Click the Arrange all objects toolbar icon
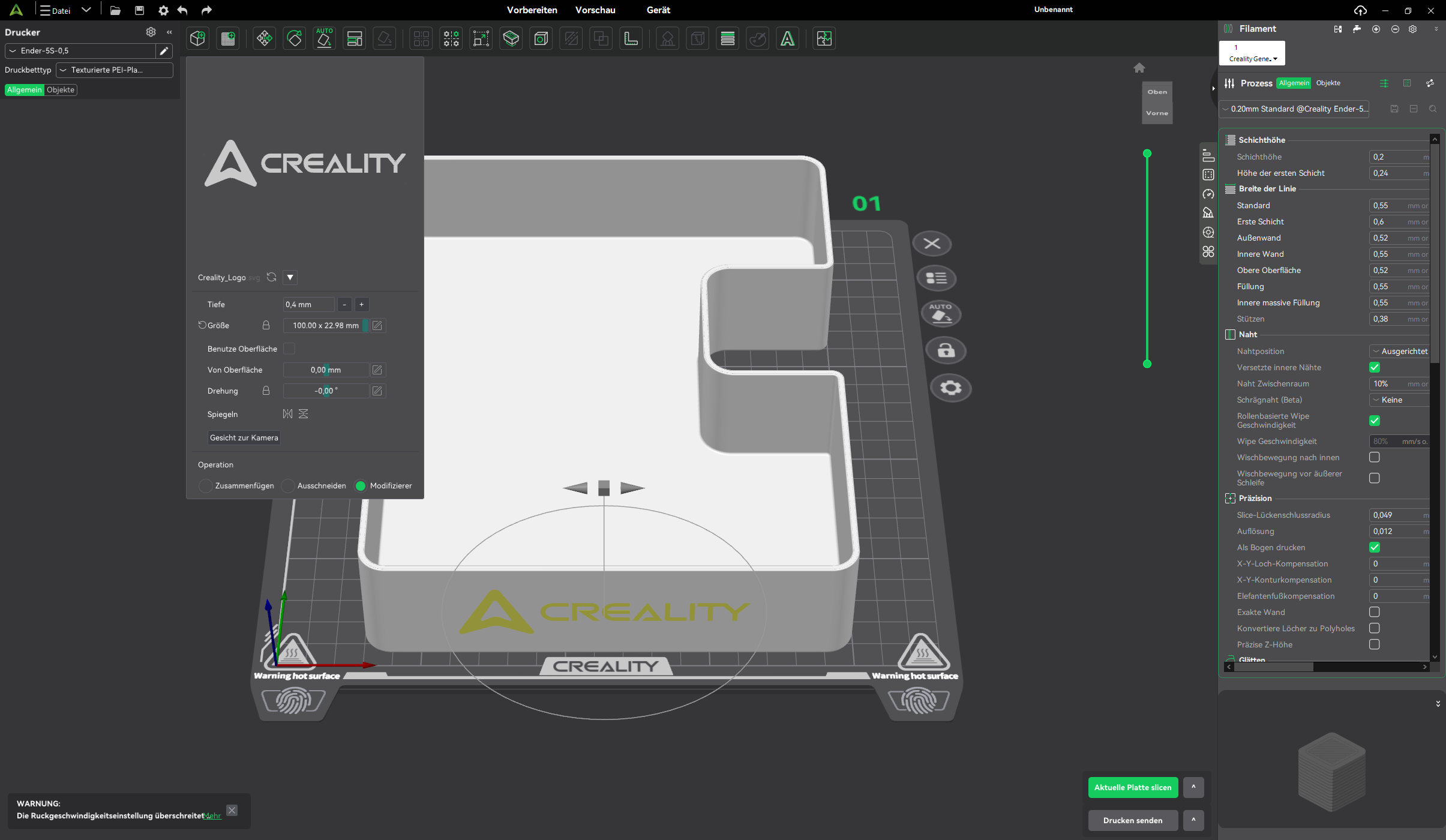 click(x=354, y=39)
